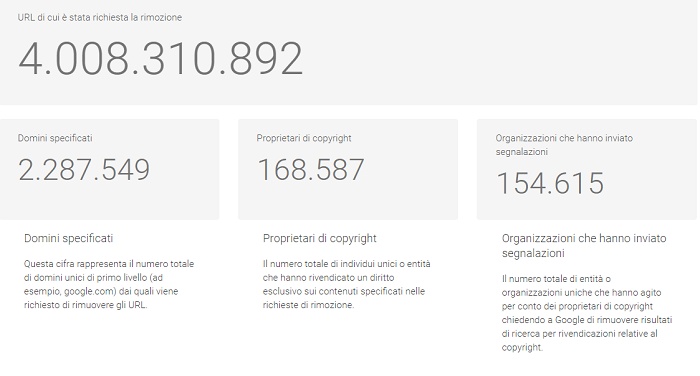This screenshot has width=700, height=376.
Task: Click the 'richieste di rimozione' text line
Action: tap(308, 305)
